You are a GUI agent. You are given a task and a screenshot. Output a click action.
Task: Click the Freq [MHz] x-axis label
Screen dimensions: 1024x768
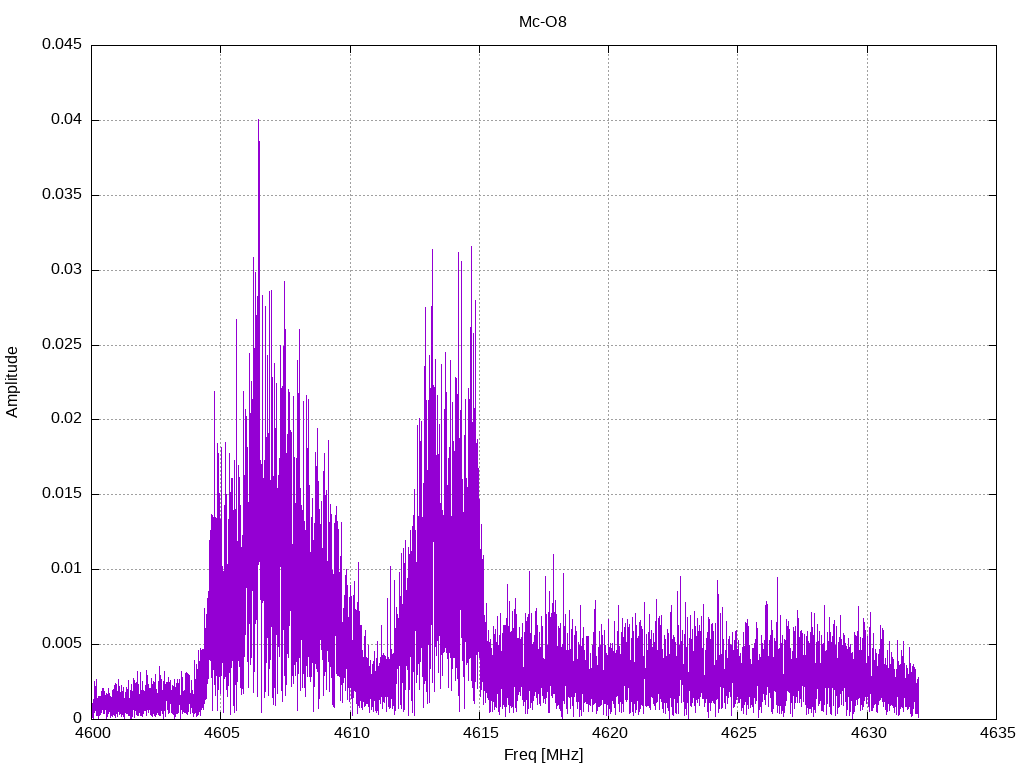[x=543, y=755]
